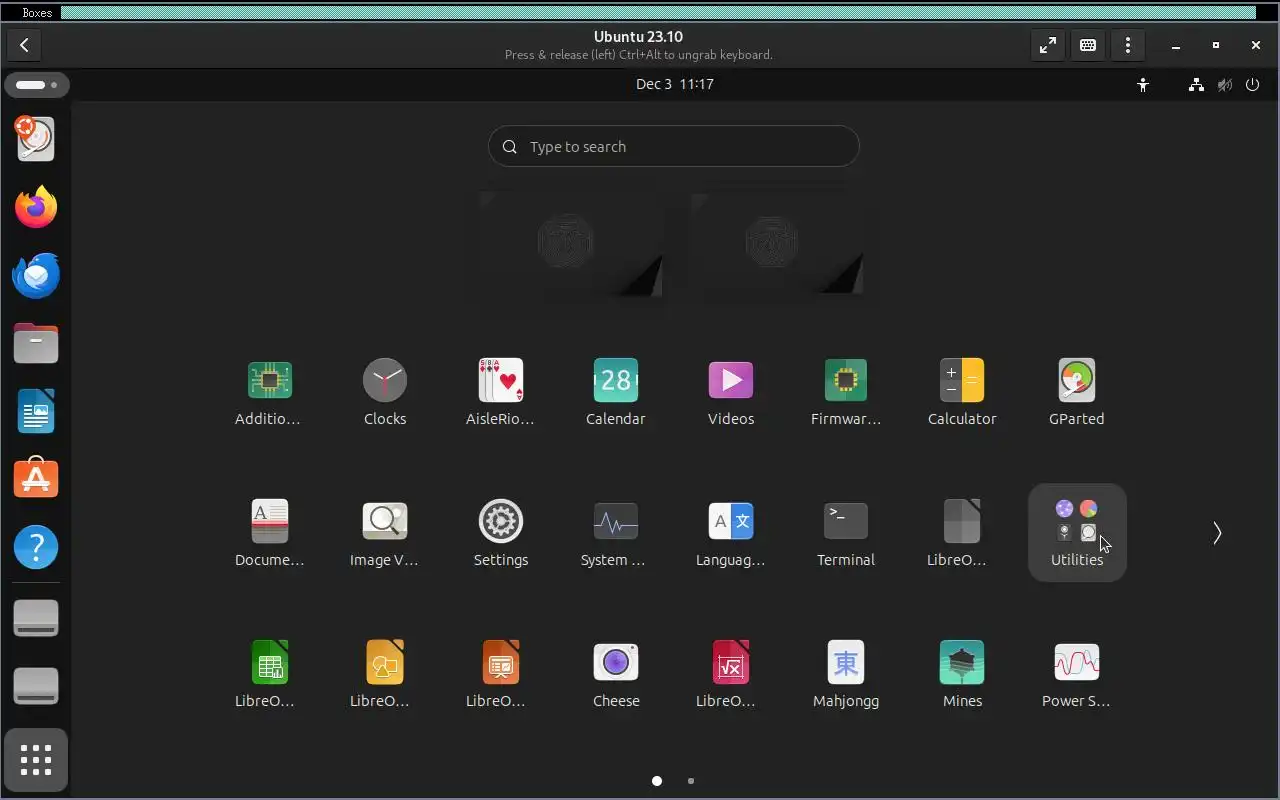The width and height of the screenshot is (1280, 800).
Task: Open LibreOffice Impress orange presentation icon
Action: [x=500, y=674]
